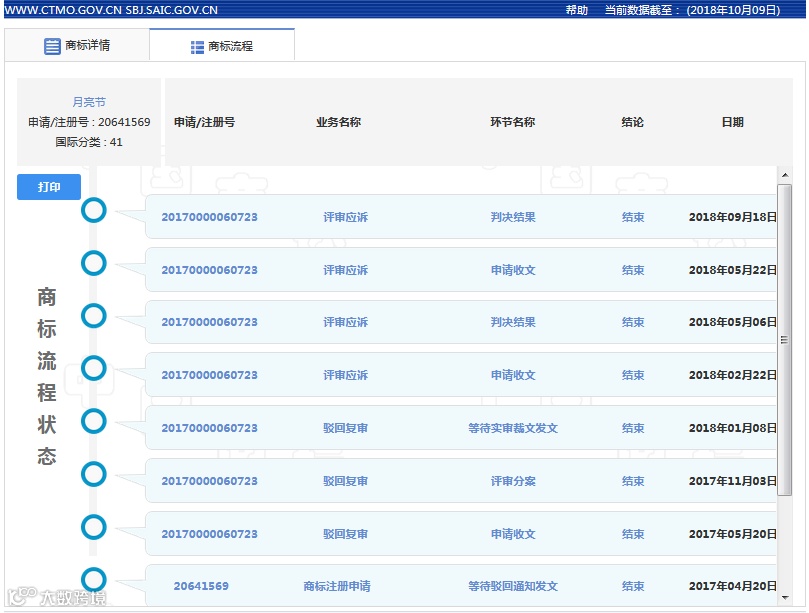
Task: Click timeline circle for 2018年01月08日 row
Action: pos(94,421)
